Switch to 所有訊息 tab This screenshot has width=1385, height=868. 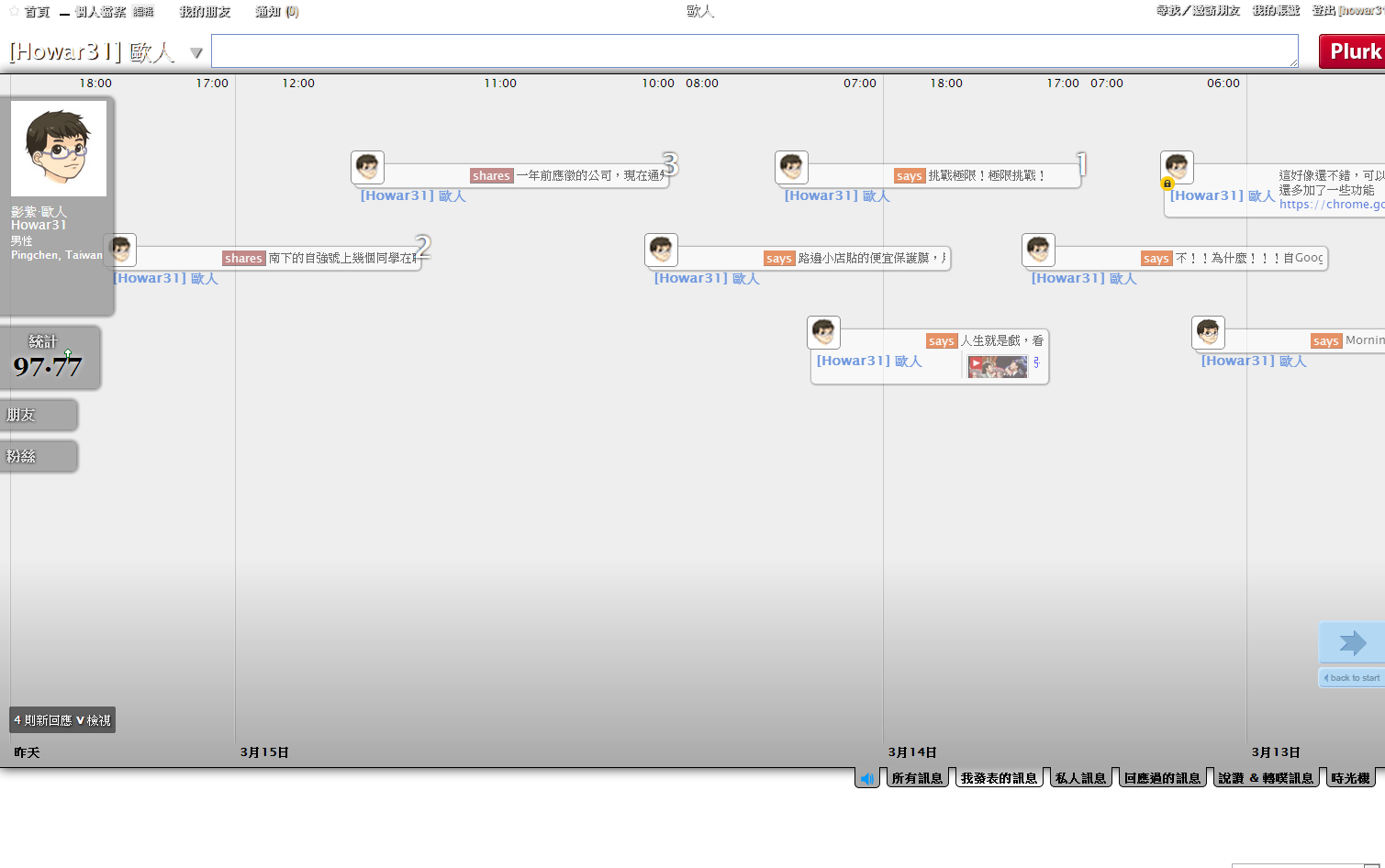click(917, 778)
